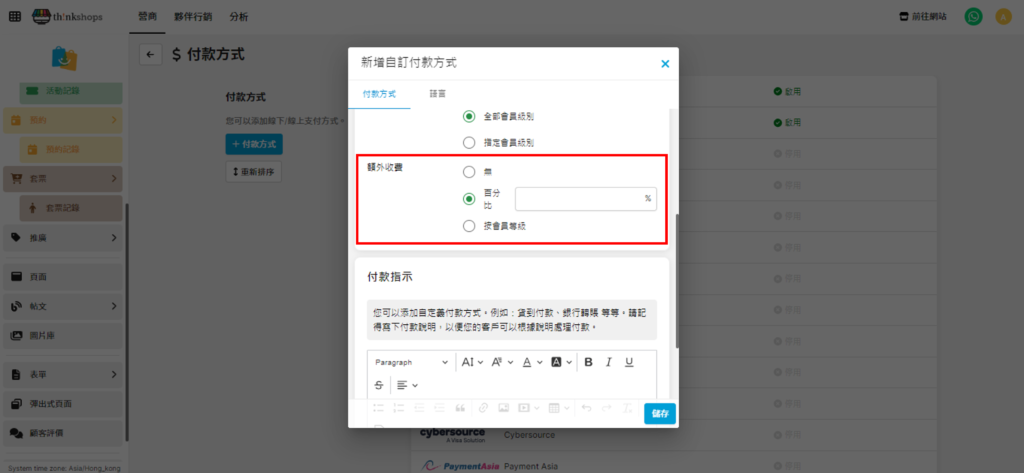
Task: Select the 按會員等級 radio button
Action: pyautogui.click(x=469, y=226)
